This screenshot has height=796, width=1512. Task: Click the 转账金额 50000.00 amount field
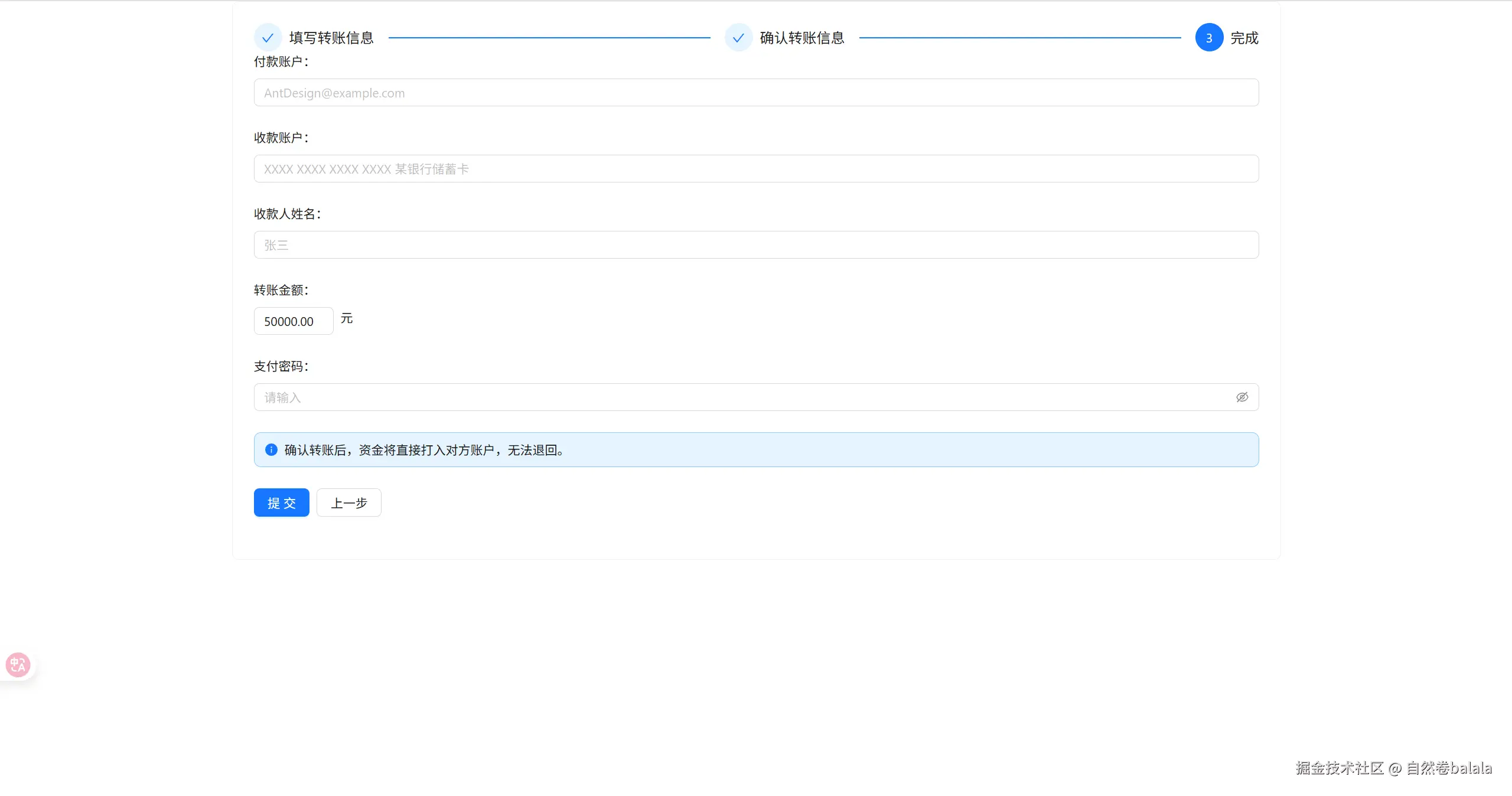tap(293, 321)
